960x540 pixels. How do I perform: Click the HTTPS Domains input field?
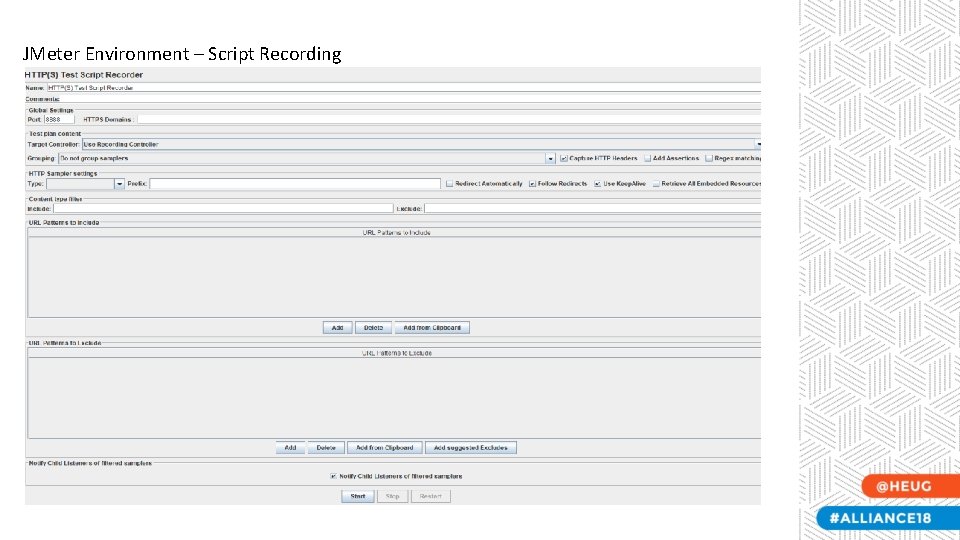(449, 119)
